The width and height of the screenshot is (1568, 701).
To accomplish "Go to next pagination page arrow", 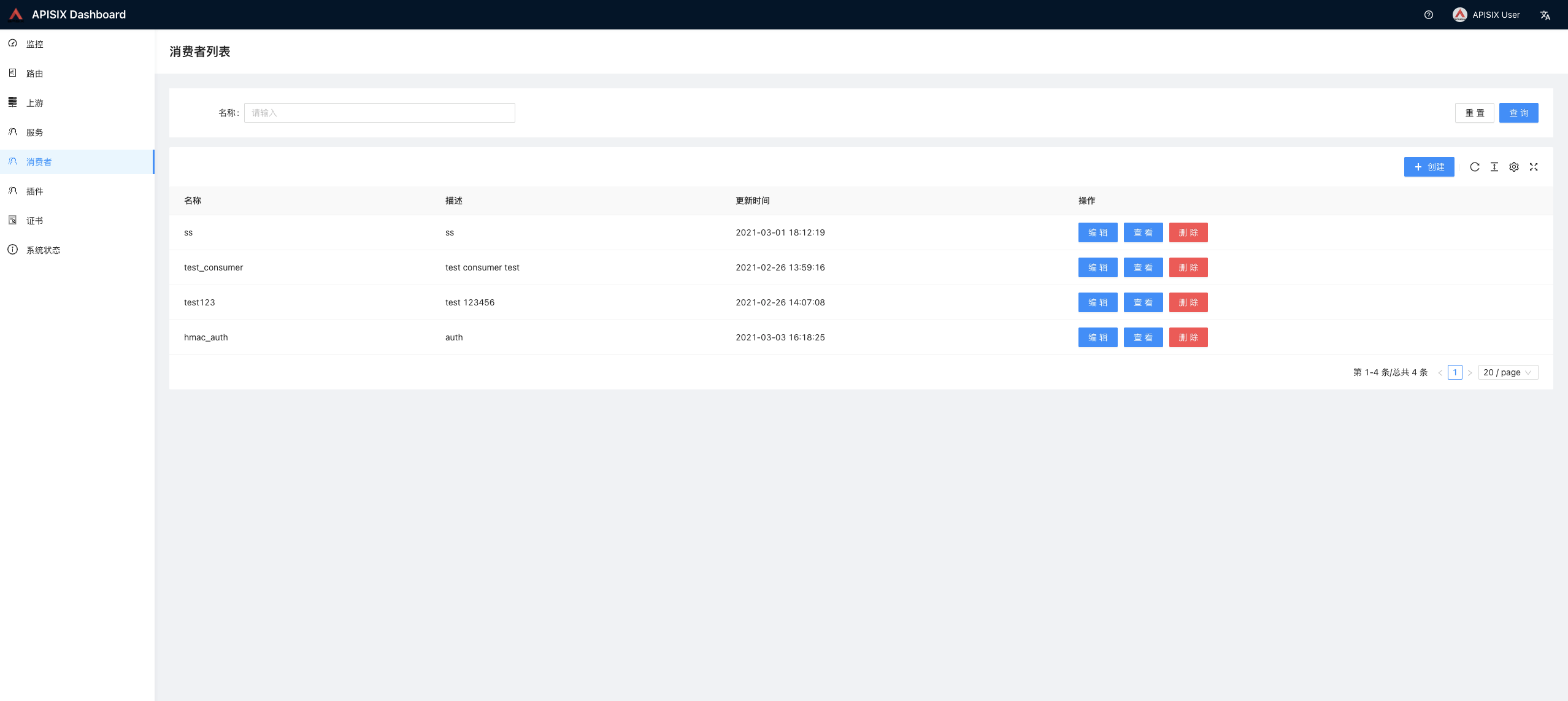I will (x=1469, y=372).
